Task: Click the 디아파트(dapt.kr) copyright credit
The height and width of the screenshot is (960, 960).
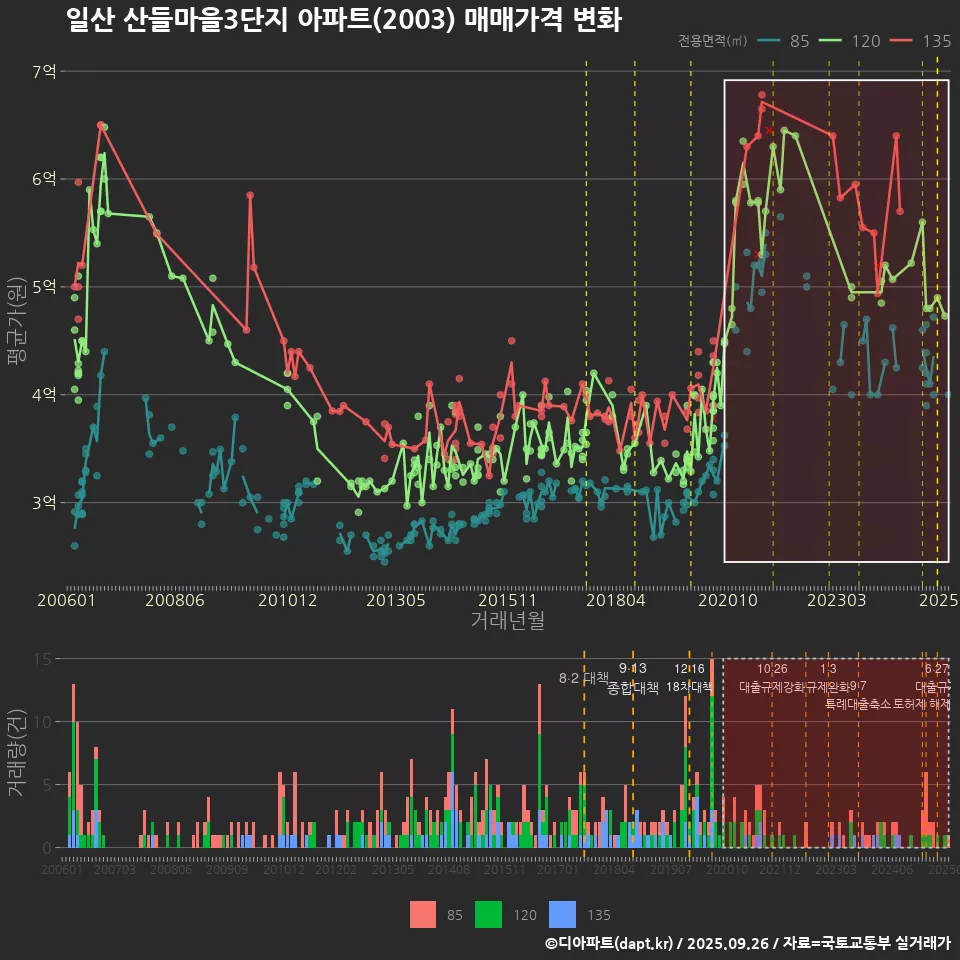Action: 609,943
